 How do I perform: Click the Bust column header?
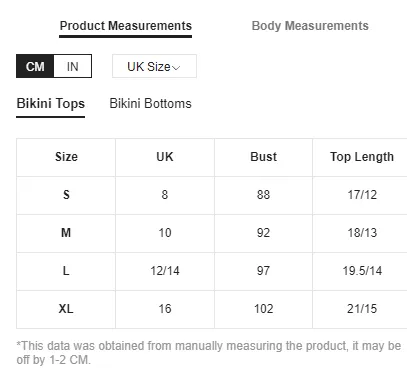pyautogui.click(x=263, y=157)
